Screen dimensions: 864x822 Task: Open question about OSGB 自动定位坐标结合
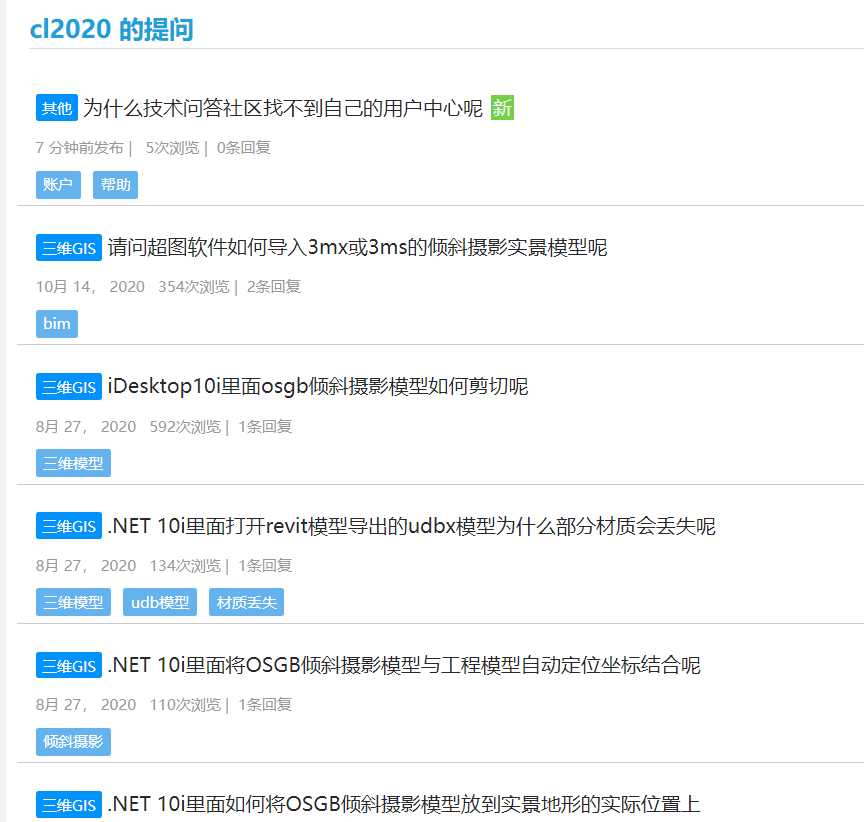point(404,666)
